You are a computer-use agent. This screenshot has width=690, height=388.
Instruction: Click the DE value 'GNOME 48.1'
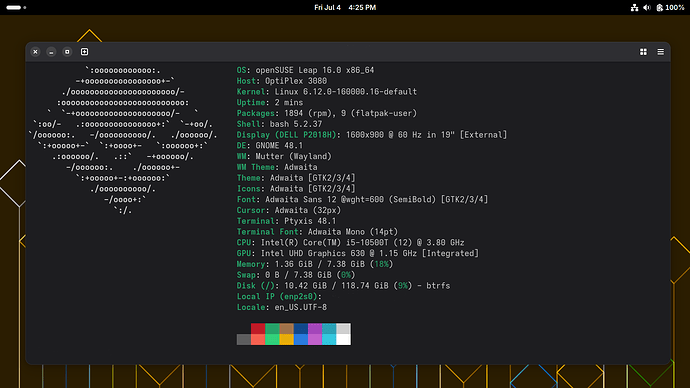(279, 146)
